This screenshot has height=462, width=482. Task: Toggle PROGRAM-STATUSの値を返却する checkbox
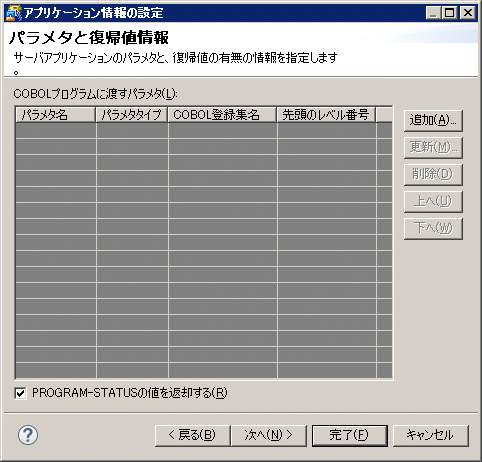pyautogui.click(x=20, y=393)
